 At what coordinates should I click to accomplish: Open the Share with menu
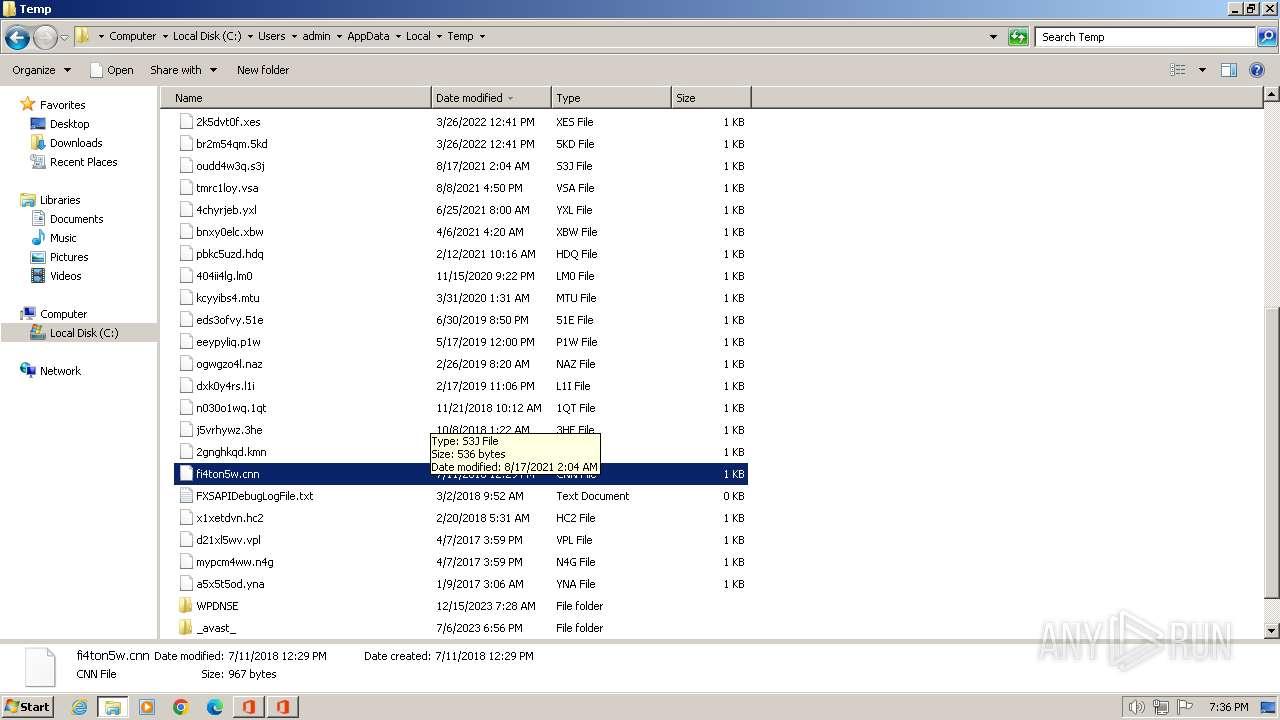point(183,70)
